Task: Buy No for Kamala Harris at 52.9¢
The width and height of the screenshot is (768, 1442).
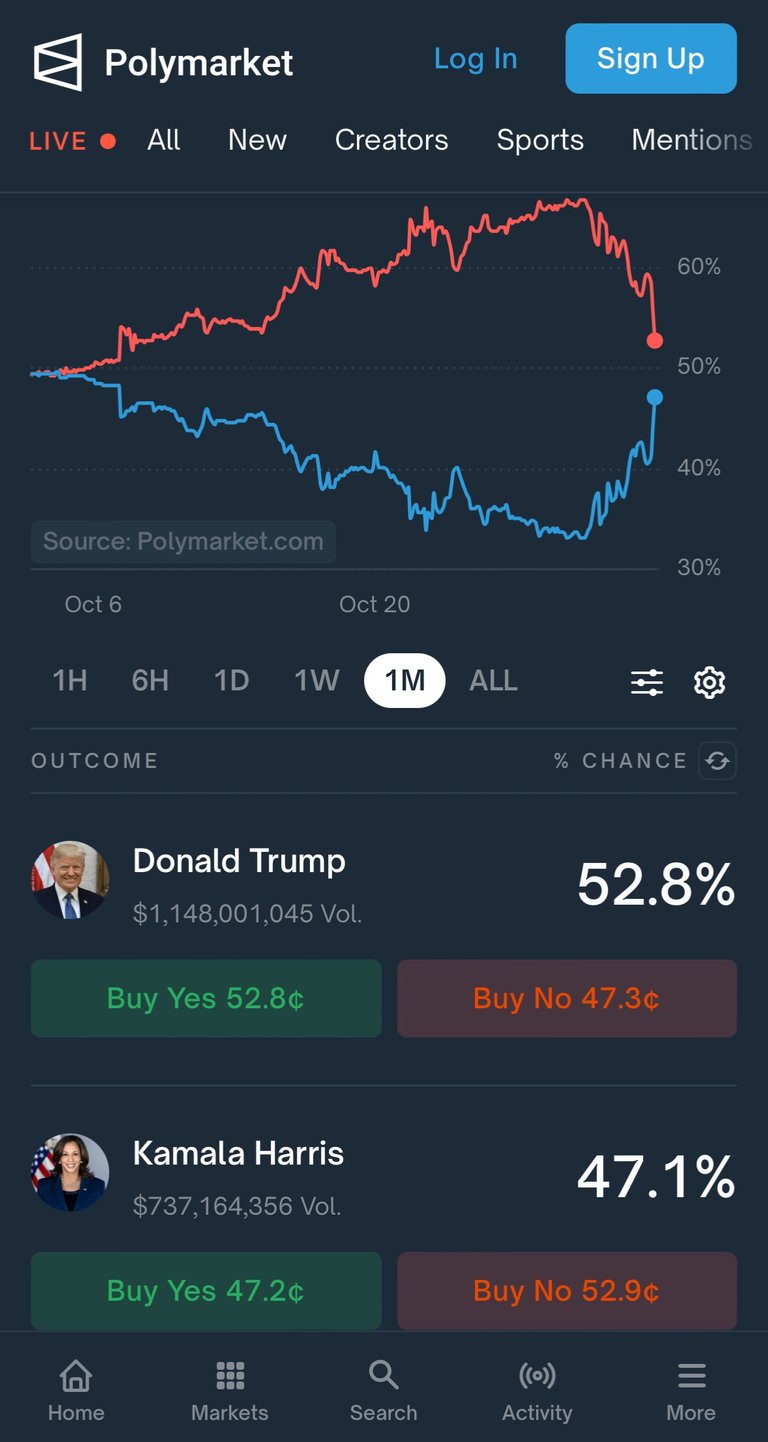Action: point(567,1291)
